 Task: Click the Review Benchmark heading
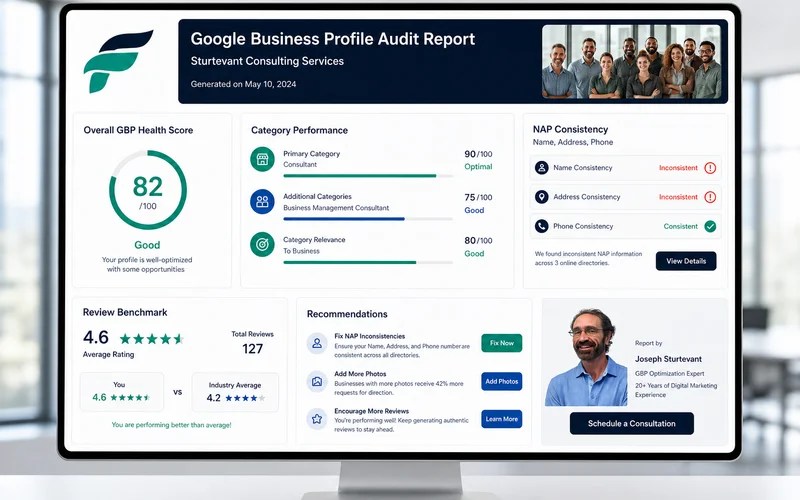tap(125, 312)
